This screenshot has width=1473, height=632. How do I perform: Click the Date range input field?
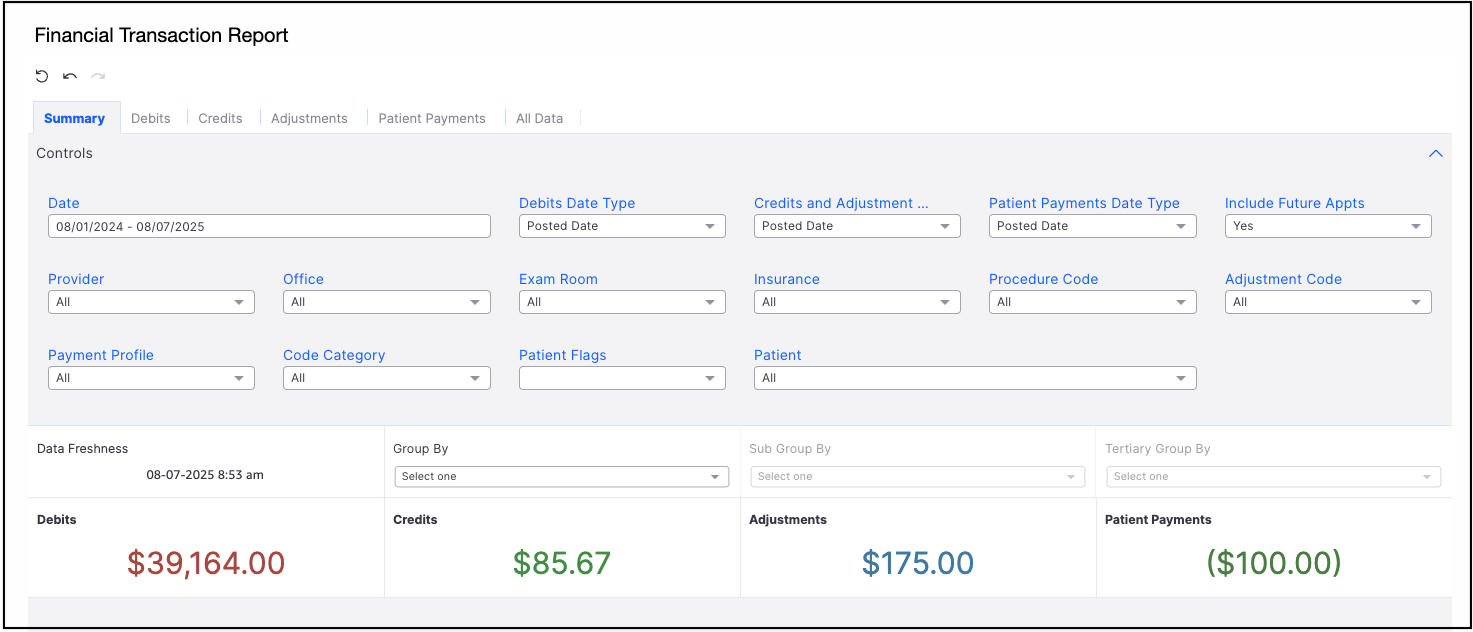tap(269, 226)
